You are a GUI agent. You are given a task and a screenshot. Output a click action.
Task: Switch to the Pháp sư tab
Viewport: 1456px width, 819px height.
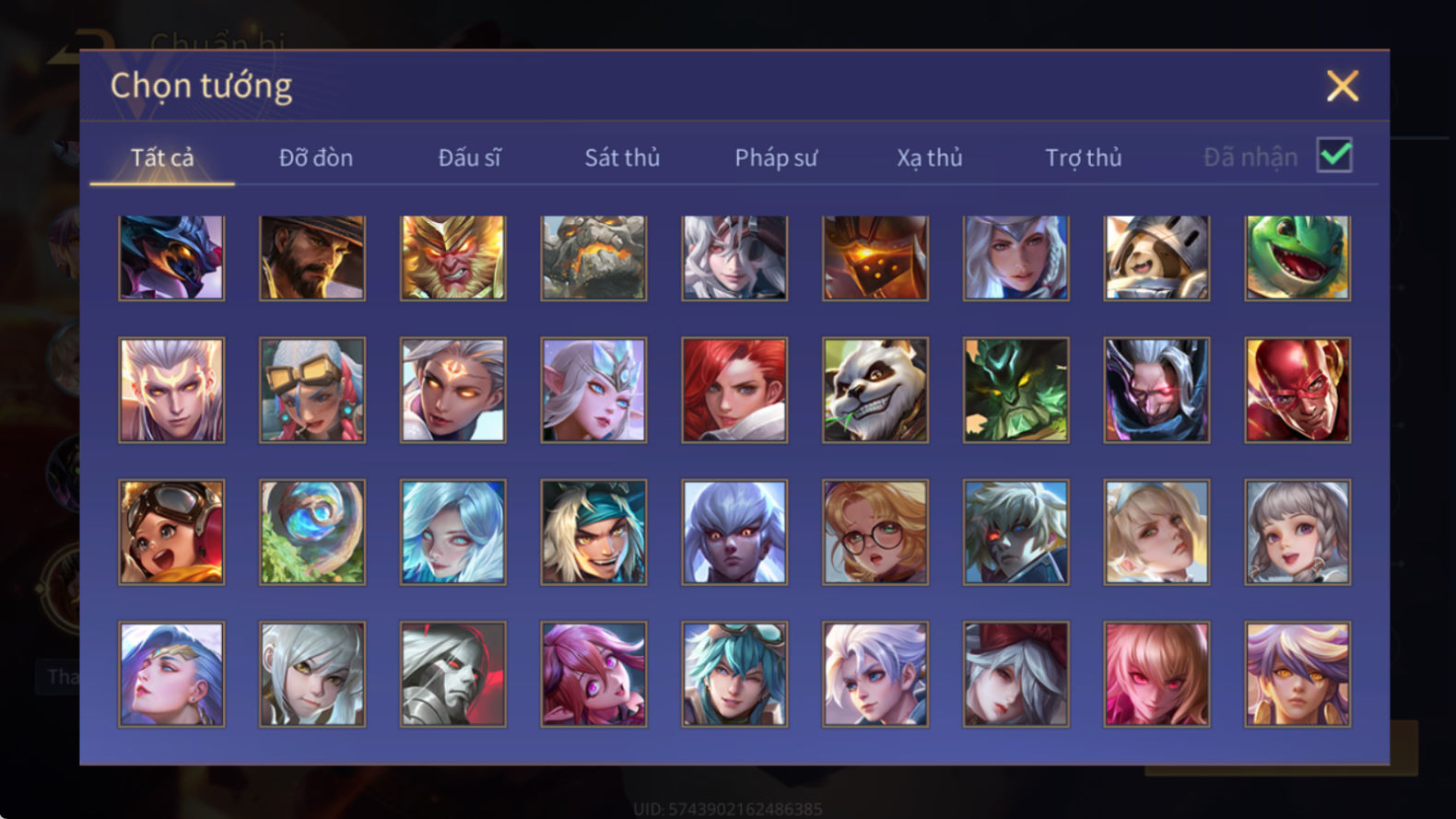pyautogui.click(x=776, y=158)
